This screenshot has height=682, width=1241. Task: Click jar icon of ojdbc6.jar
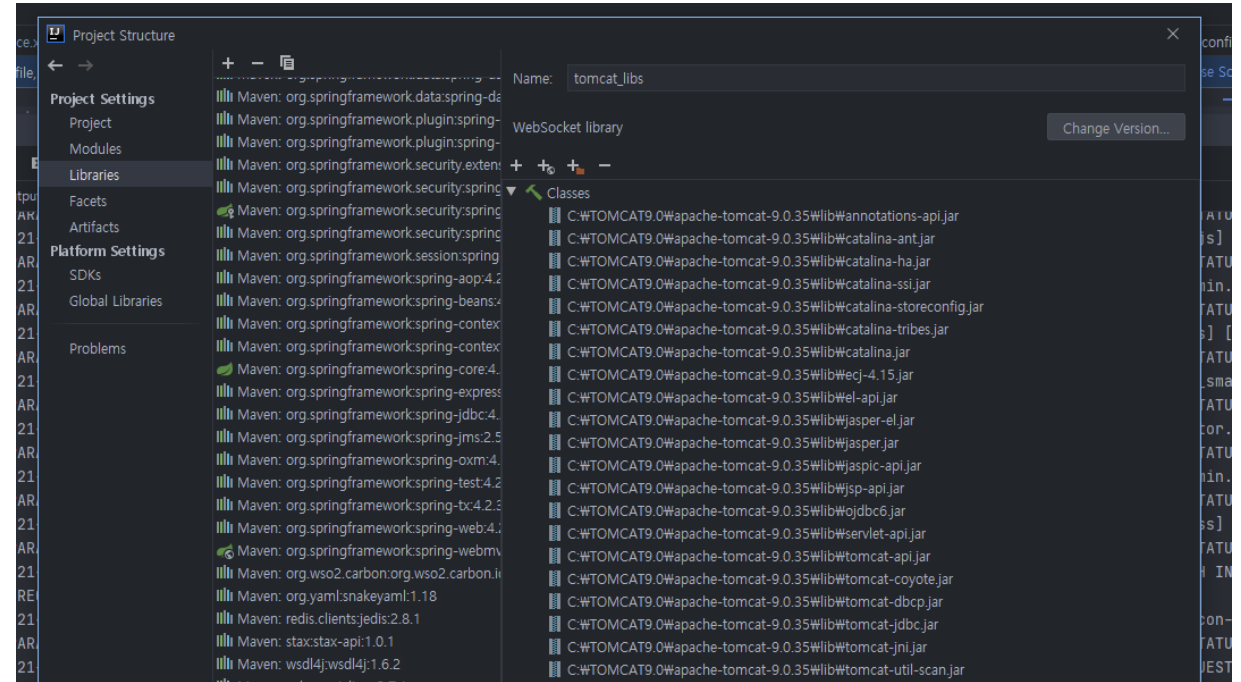(555, 511)
